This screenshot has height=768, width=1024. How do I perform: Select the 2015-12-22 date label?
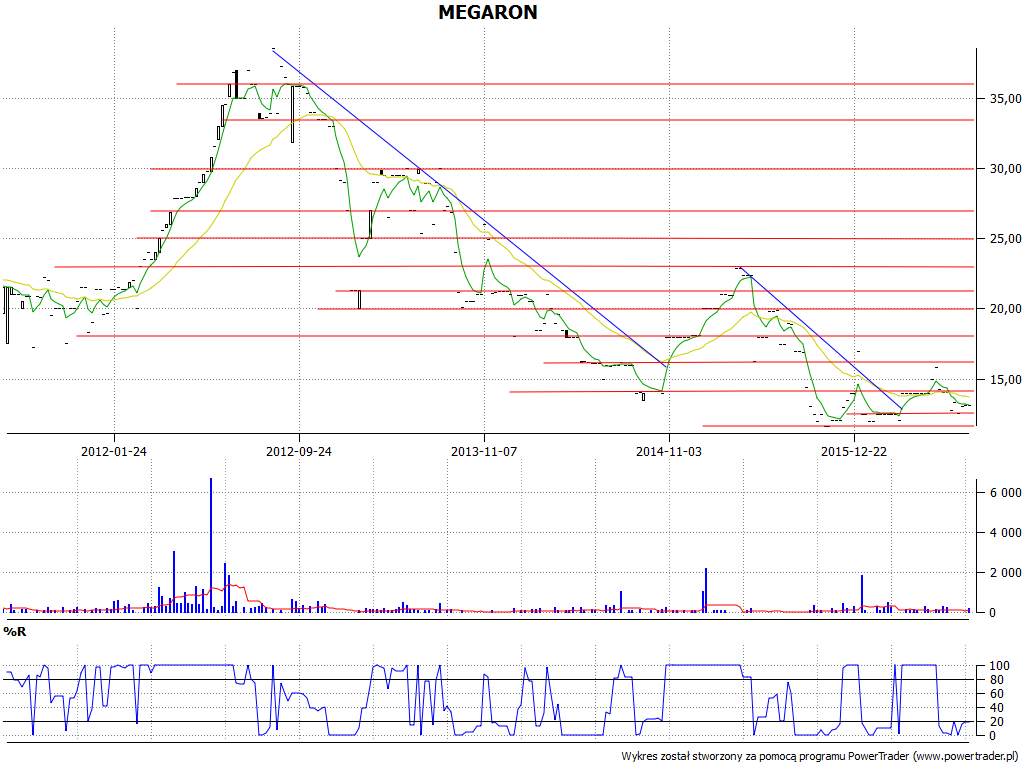pyautogui.click(x=854, y=451)
